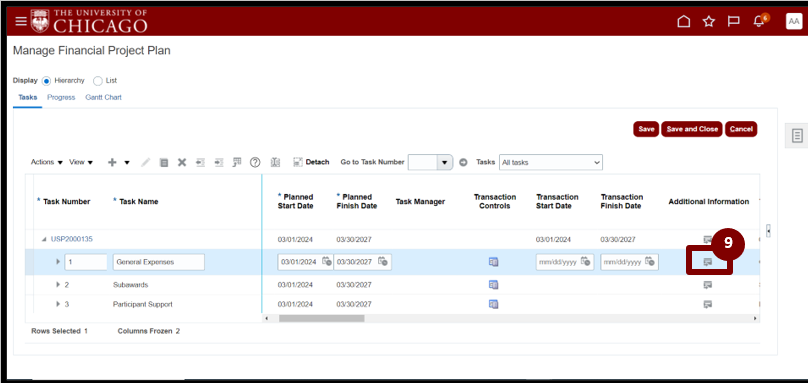Click the Transaction Finish Date input
The image size is (808, 383).
pos(629,262)
